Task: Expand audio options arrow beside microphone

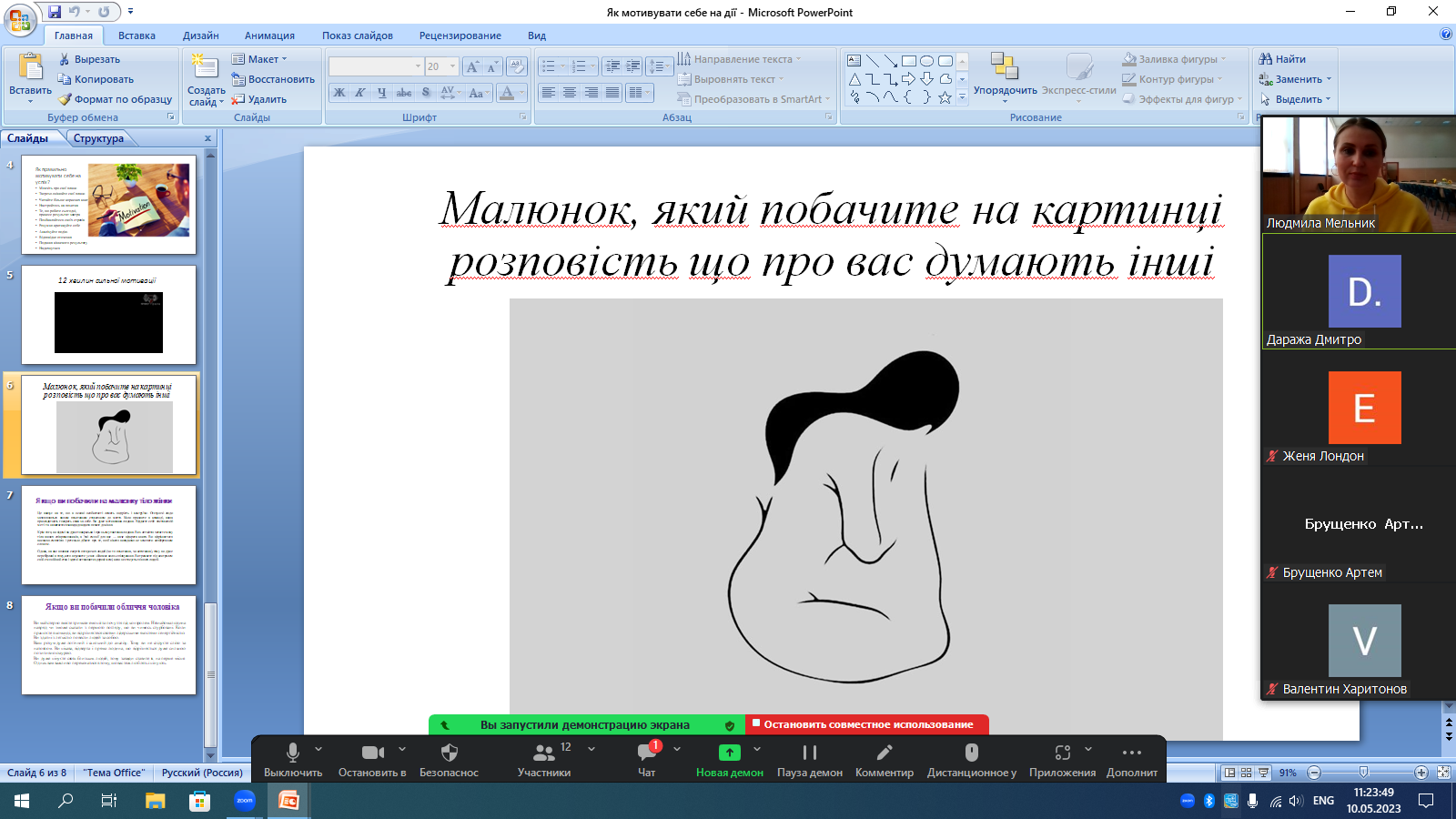Action: point(318,749)
